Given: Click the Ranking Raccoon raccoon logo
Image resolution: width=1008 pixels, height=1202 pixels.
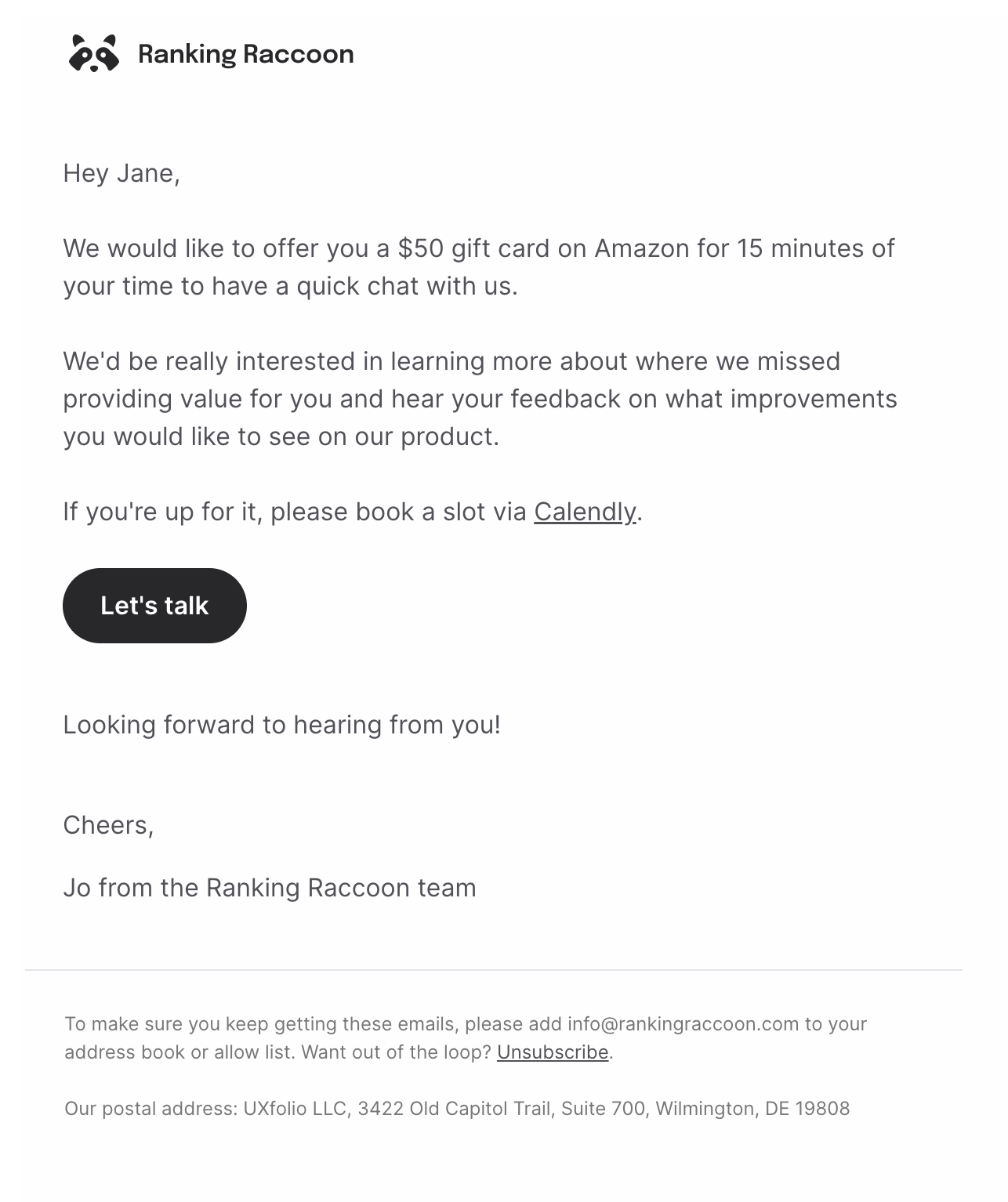Looking at the screenshot, I should point(93,54).
